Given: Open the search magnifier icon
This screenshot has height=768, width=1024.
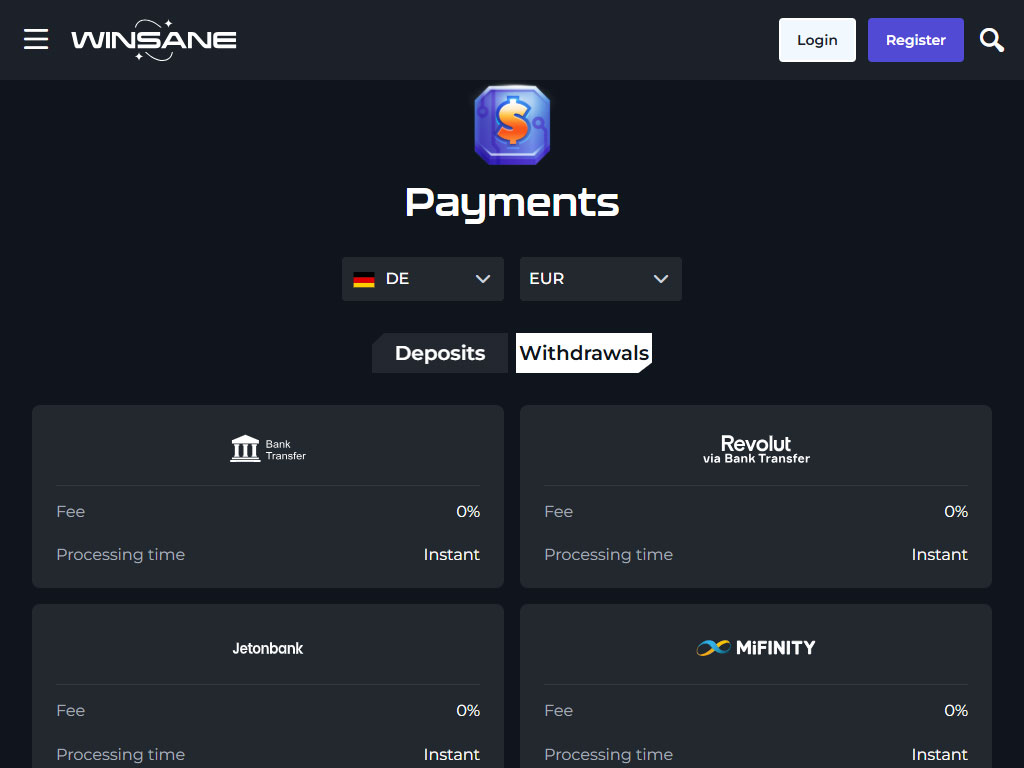Looking at the screenshot, I should coord(991,40).
